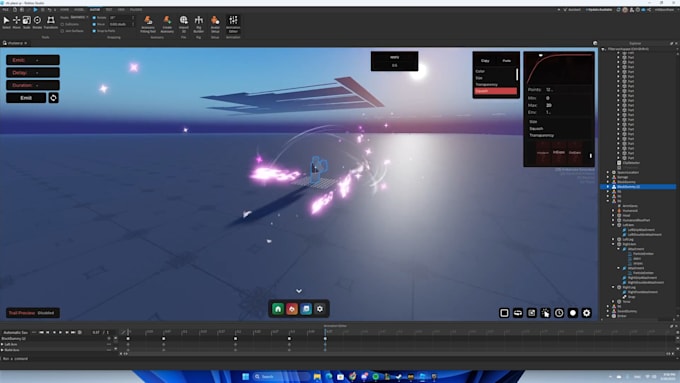Switch to the PLUGINS ribbon tab
This screenshot has height=383, width=680.
pyautogui.click(x=136, y=10)
